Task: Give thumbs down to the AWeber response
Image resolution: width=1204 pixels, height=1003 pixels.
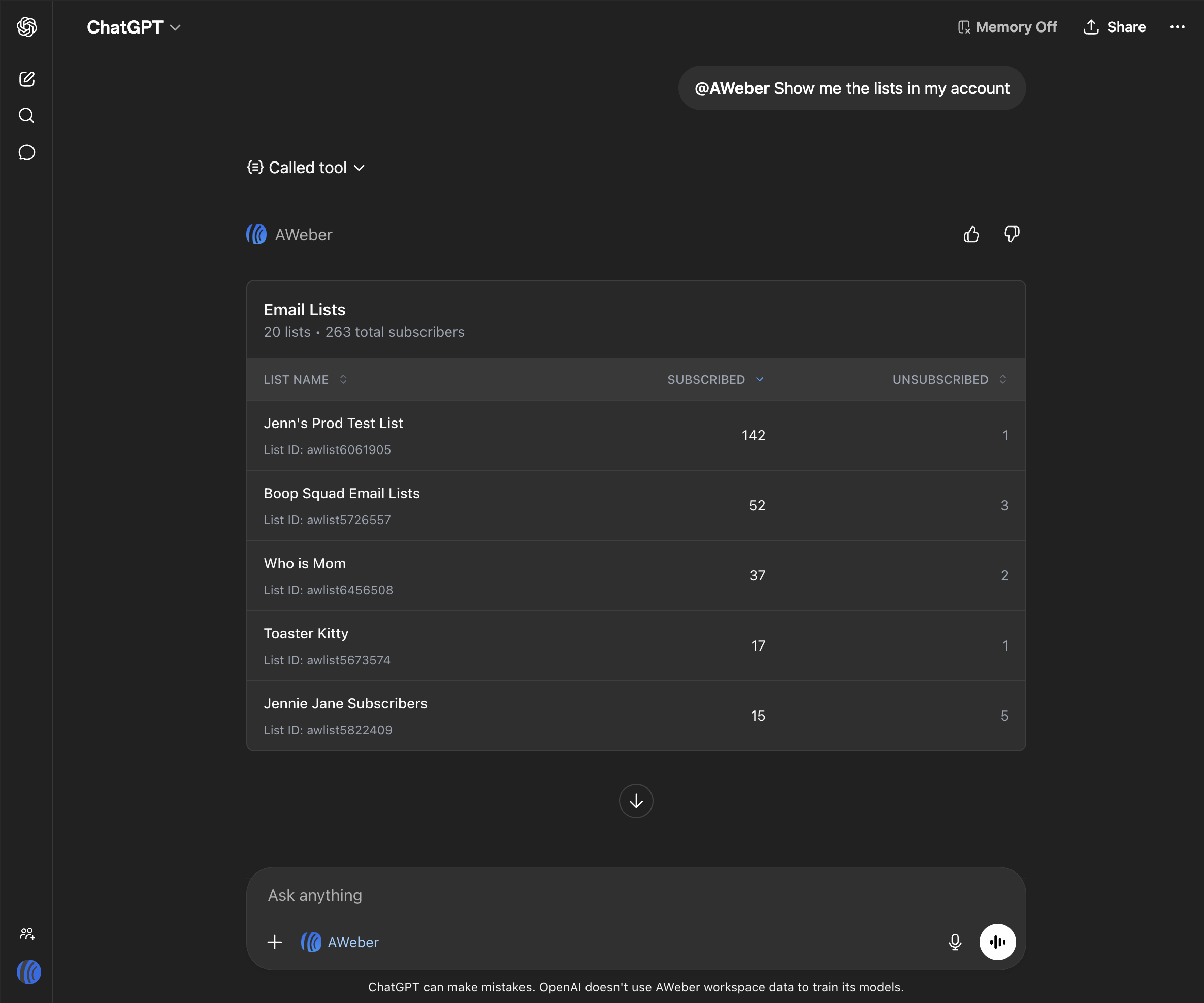Action: coord(1012,234)
